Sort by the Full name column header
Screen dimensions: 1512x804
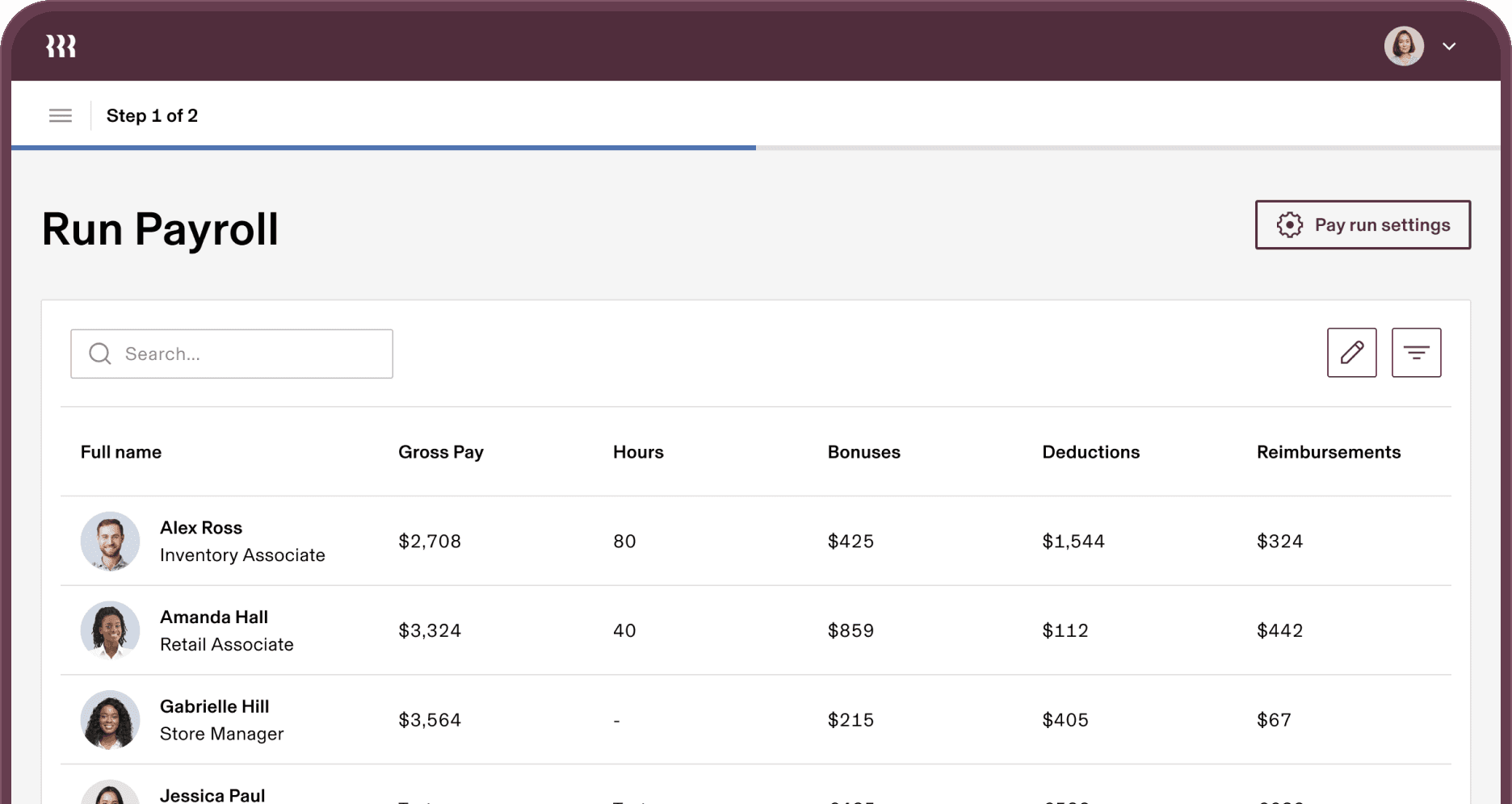[121, 452]
